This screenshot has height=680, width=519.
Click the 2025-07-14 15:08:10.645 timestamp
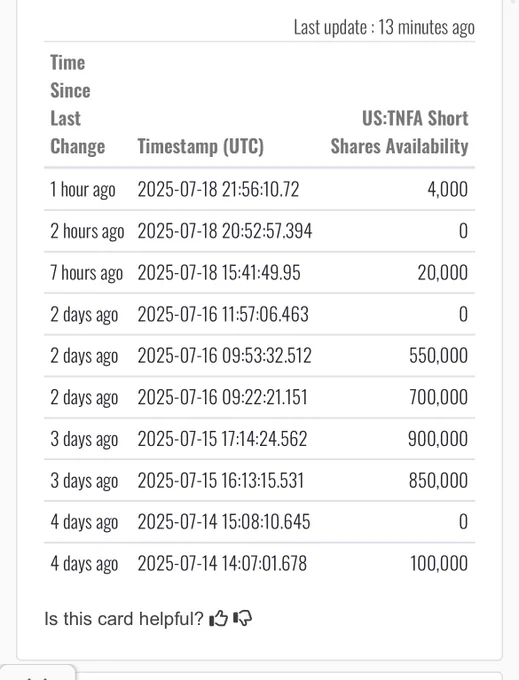coord(224,522)
